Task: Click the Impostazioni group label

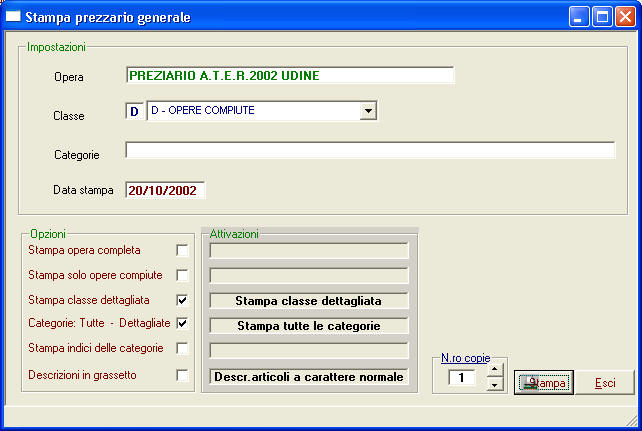Action: [57, 47]
